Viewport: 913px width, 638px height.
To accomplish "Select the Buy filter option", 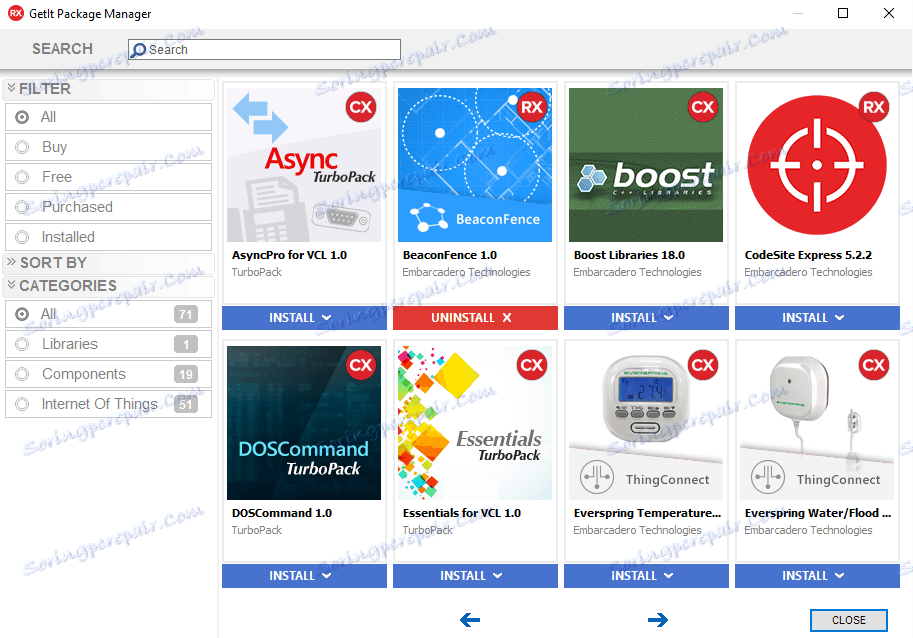I will coord(108,147).
